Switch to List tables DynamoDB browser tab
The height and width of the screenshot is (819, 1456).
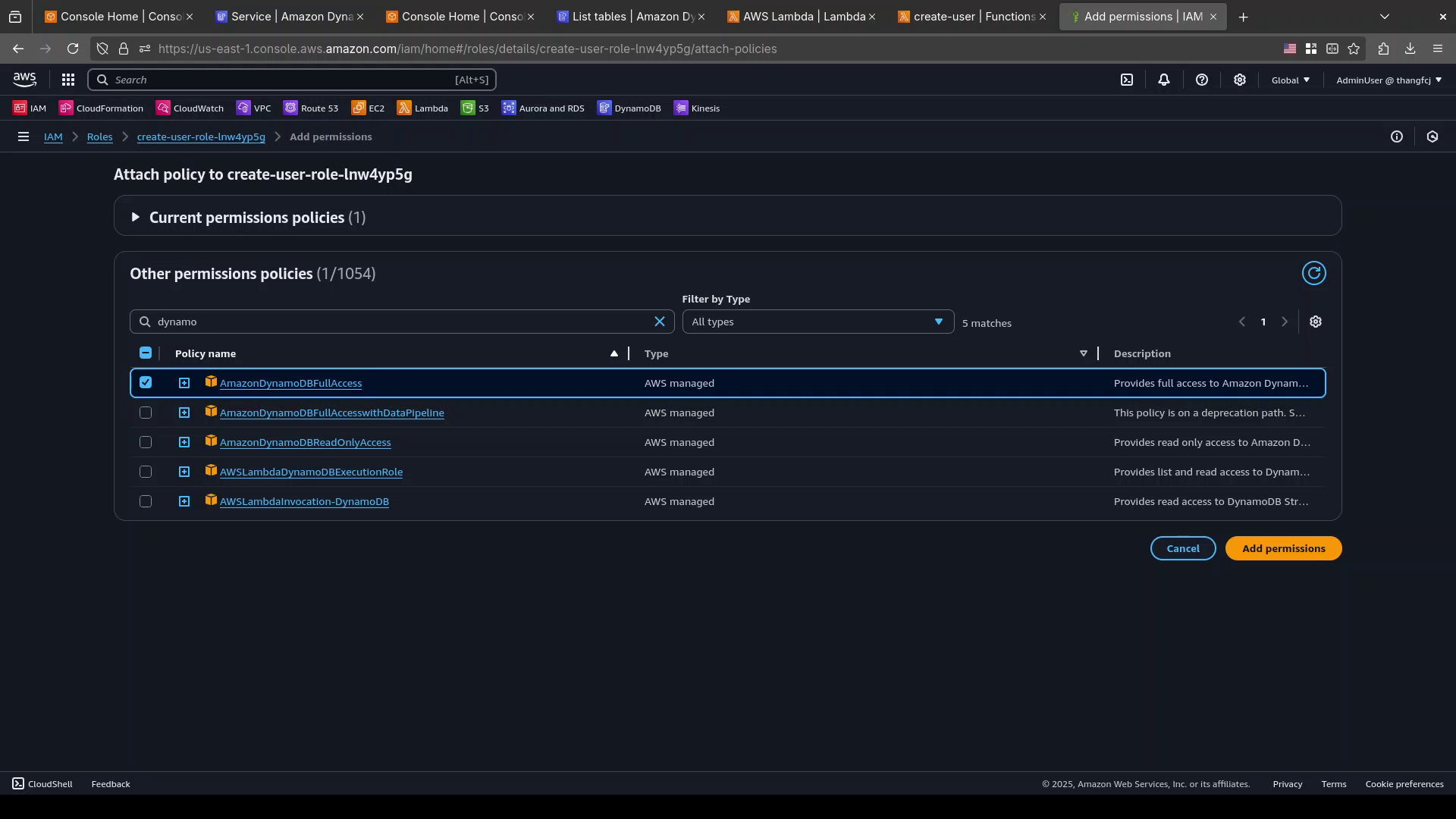[630, 17]
